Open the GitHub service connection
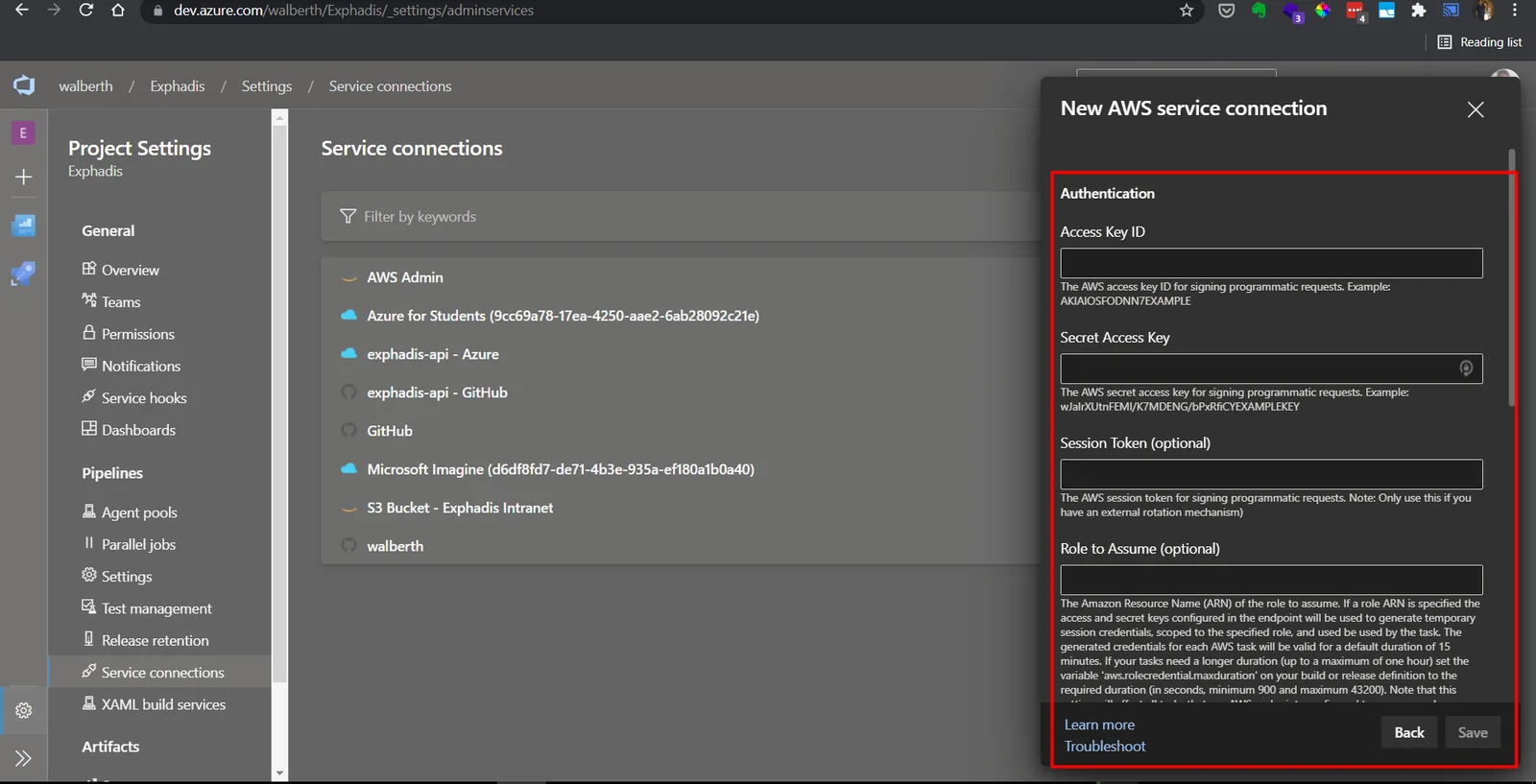This screenshot has height=784, width=1536. tap(390, 431)
